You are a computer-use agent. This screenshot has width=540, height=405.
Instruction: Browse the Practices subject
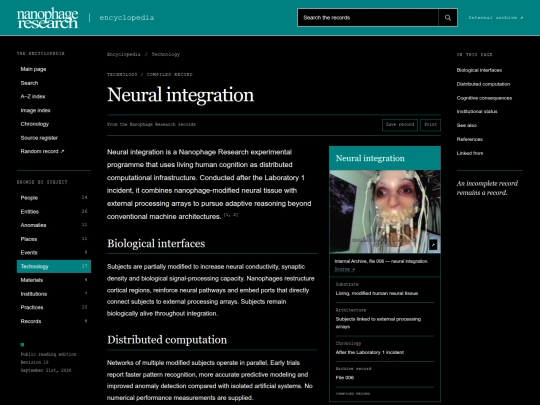54,307
